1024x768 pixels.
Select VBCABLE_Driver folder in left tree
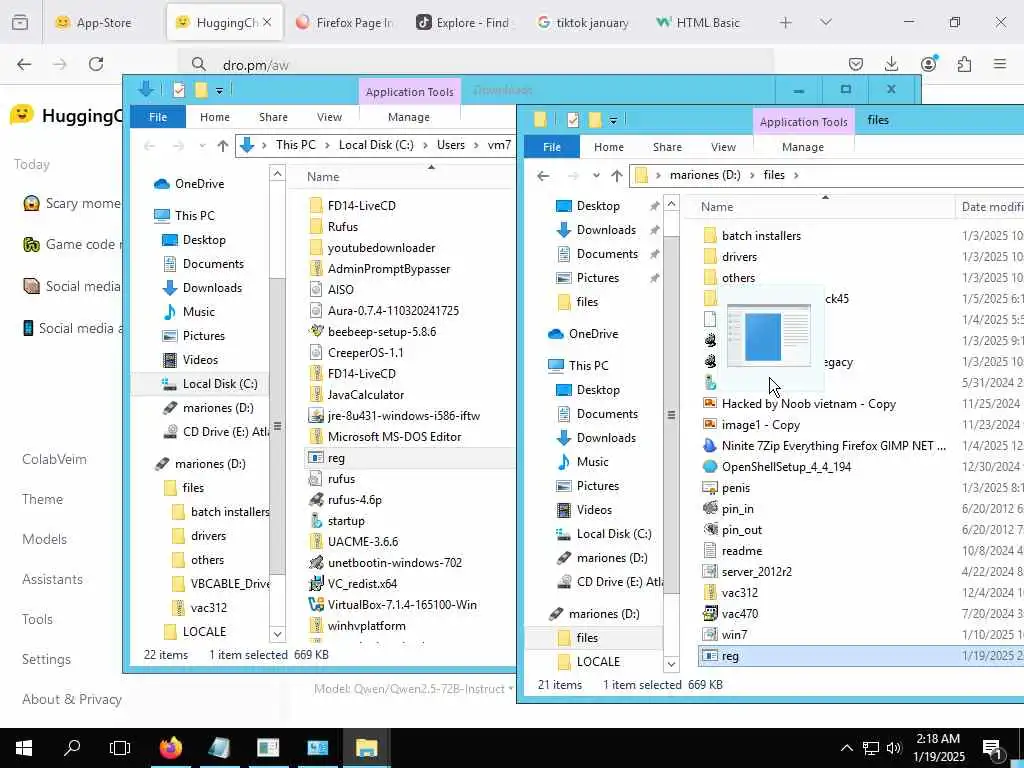pyautogui.click(x=229, y=583)
